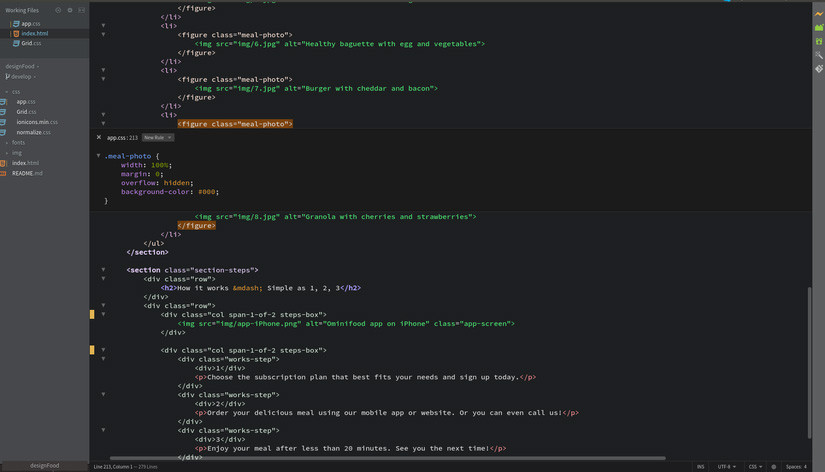The width and height of the screenshot is (825, 472).
Task: Click img/8.jpg Granola image tag line
Action: pos(335,216)
